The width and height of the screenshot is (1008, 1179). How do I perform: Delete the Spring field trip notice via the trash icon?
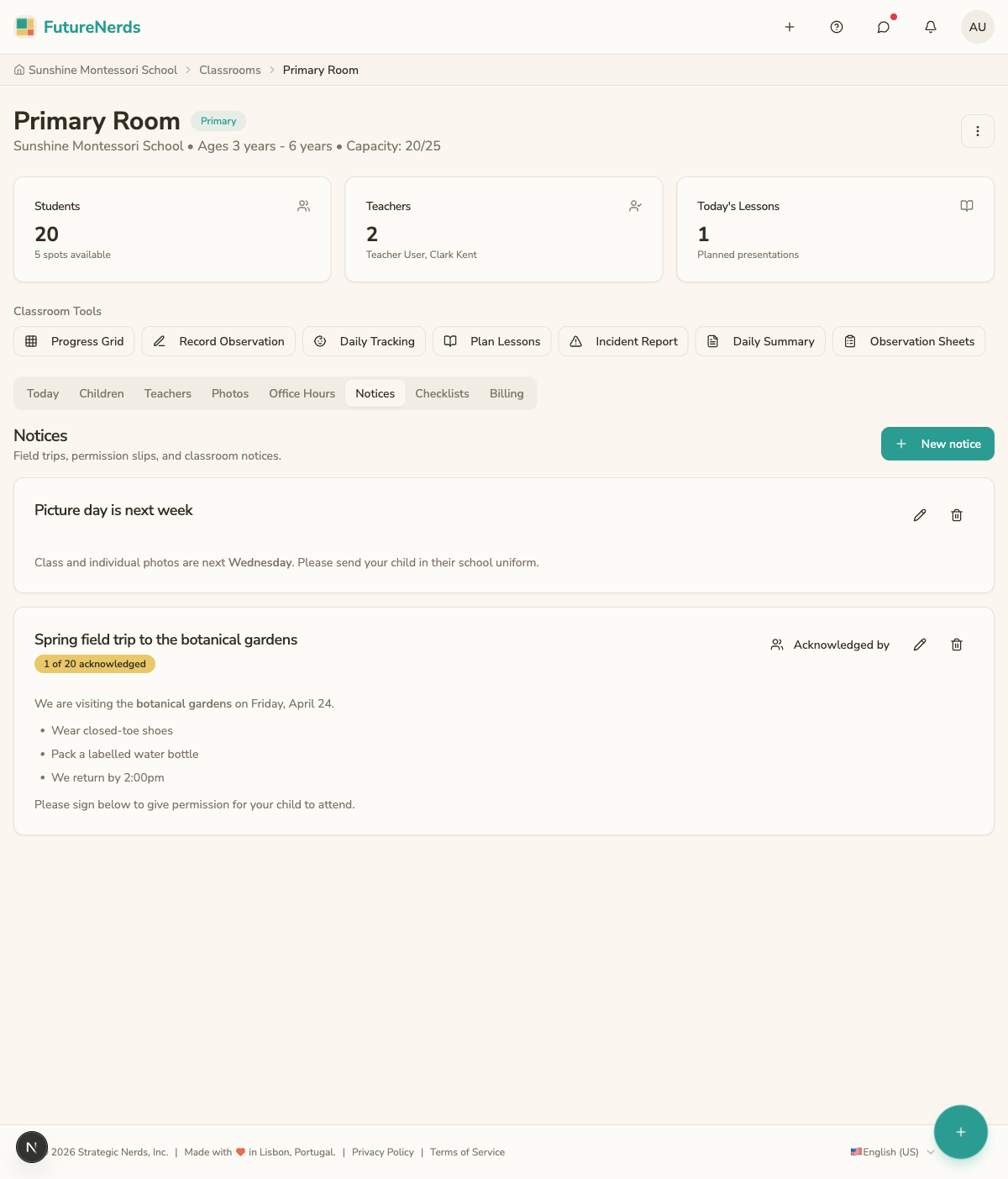tap(957, 645)
